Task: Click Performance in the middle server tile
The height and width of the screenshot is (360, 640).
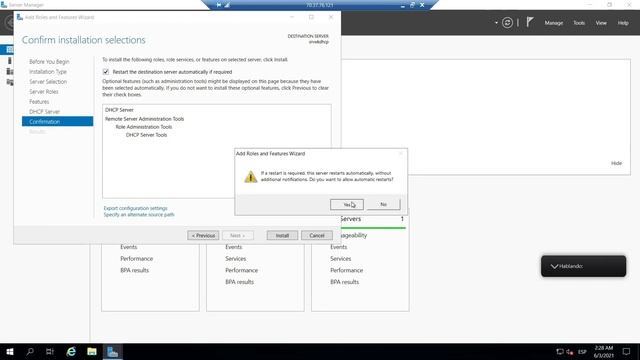Action: 241,270
